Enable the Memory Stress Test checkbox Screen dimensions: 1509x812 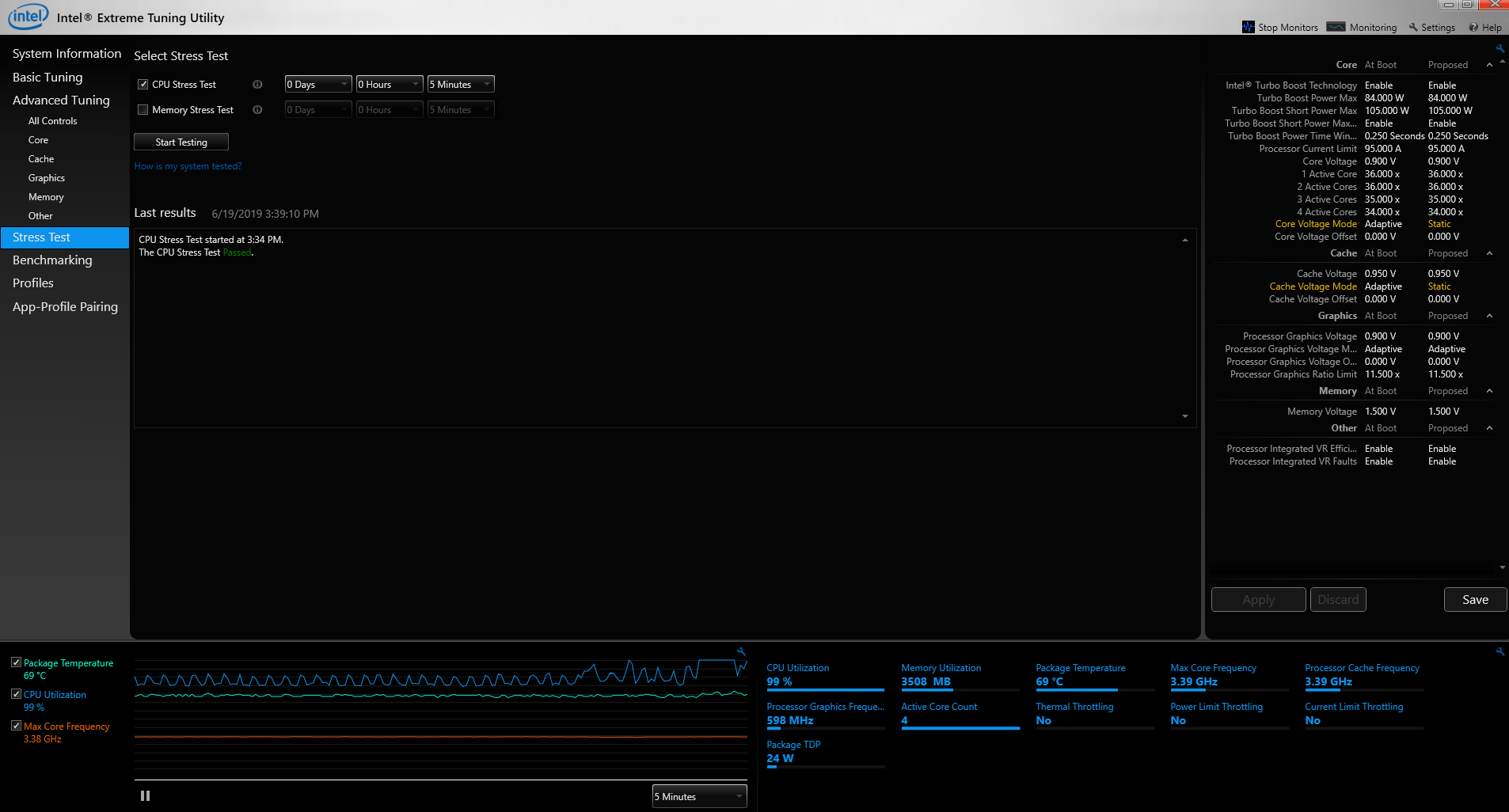(x=143, y=109)
